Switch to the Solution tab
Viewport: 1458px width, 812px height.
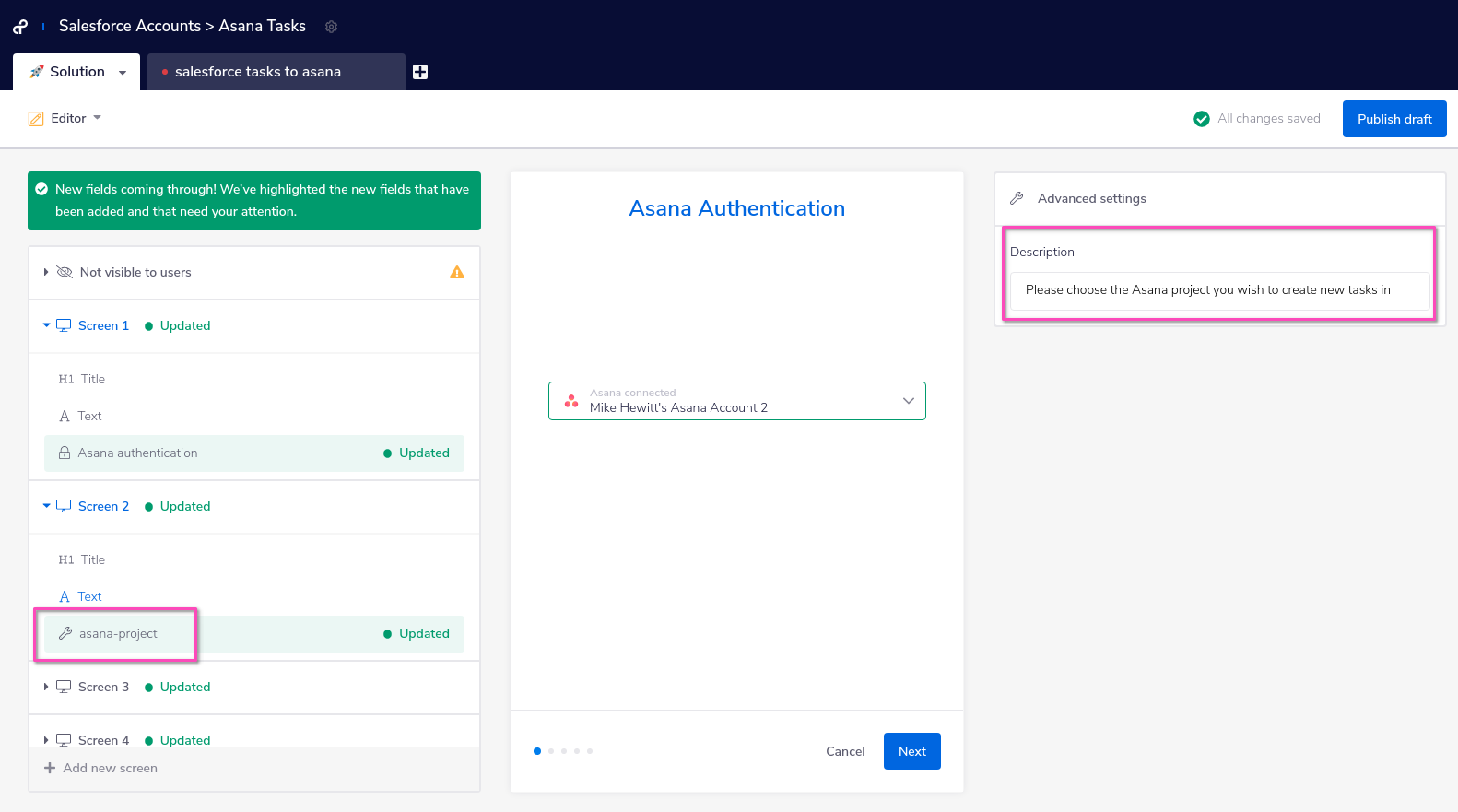(x=76, y=72)
